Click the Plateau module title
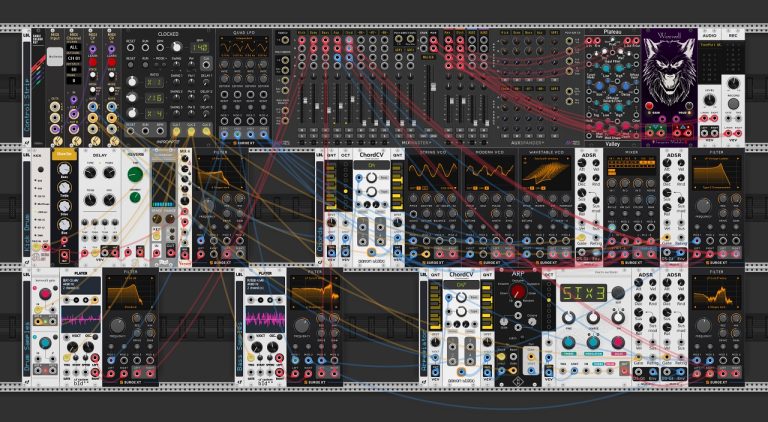The width and height of the screenshot is (768, 422). click(x=612, y=32)
